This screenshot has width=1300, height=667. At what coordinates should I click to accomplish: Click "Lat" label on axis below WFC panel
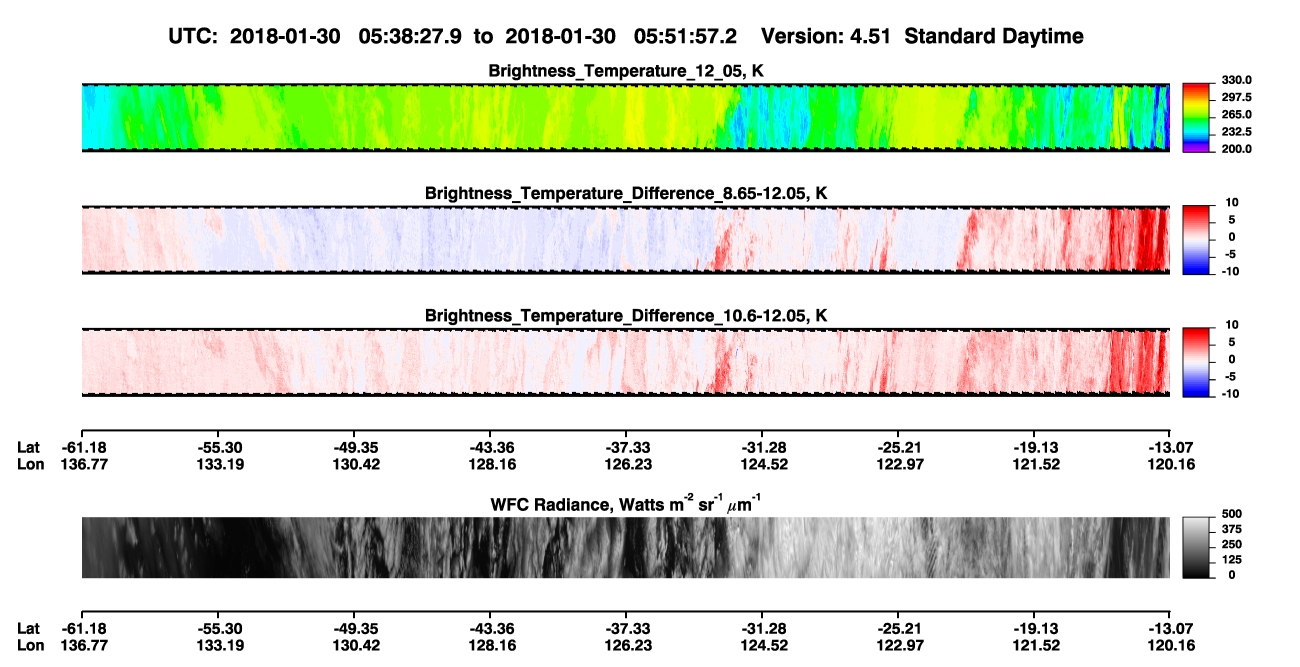tap(29, 629)
